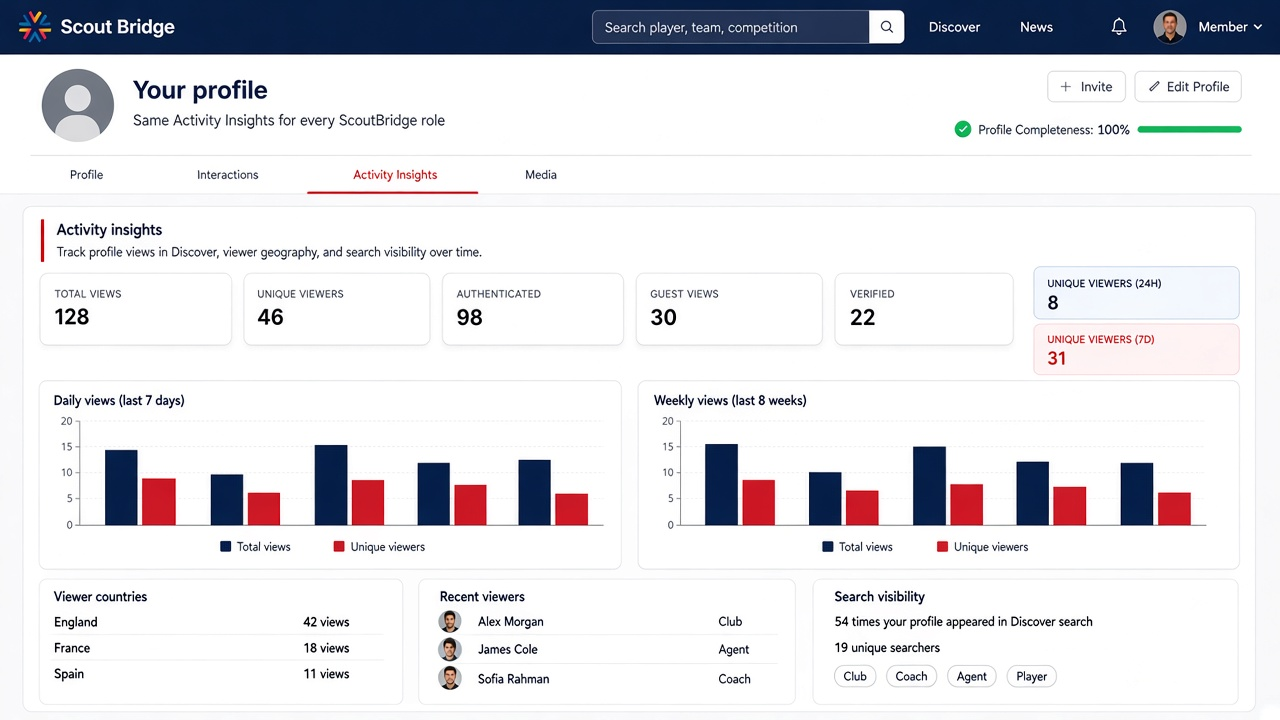Click the Agent filter chip

[972, 676]
